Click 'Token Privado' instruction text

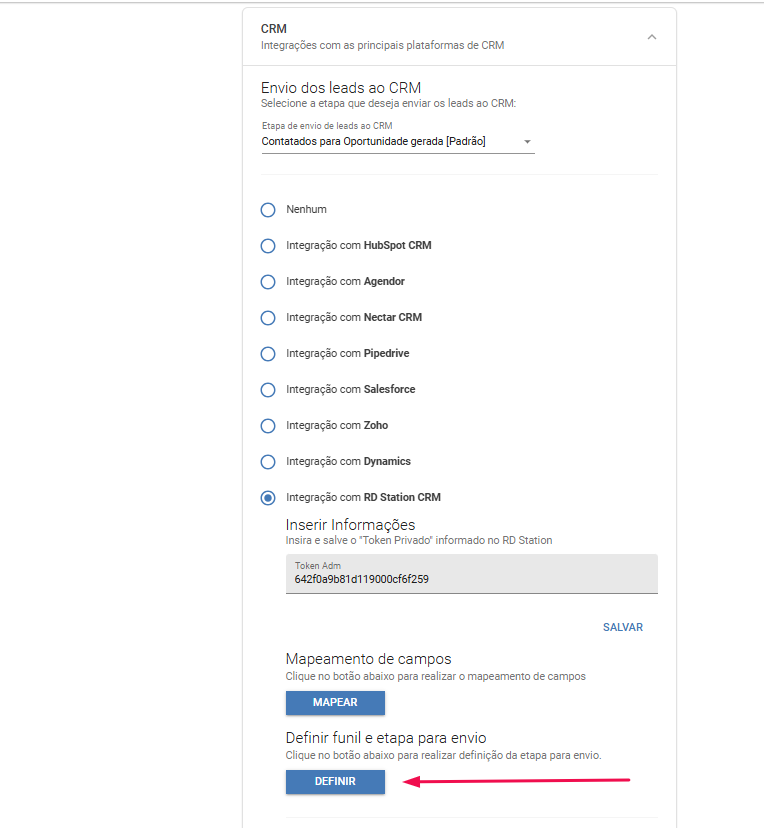tap(419, 540)
